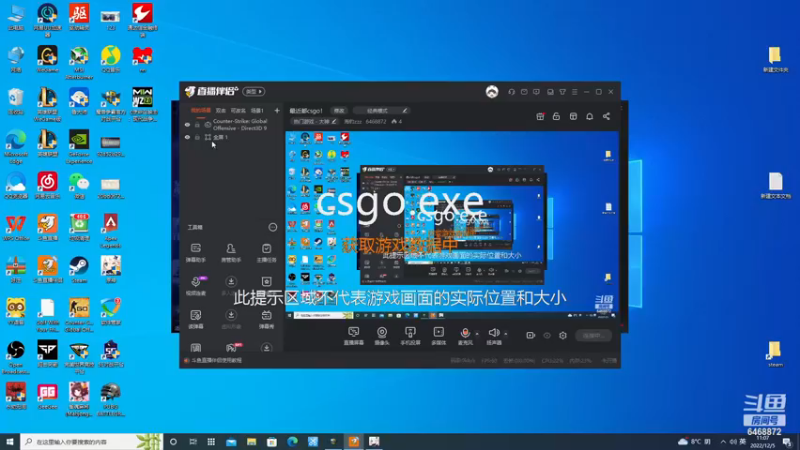
Task: Click the live preview thumbnail
Action: click(452, 225)
